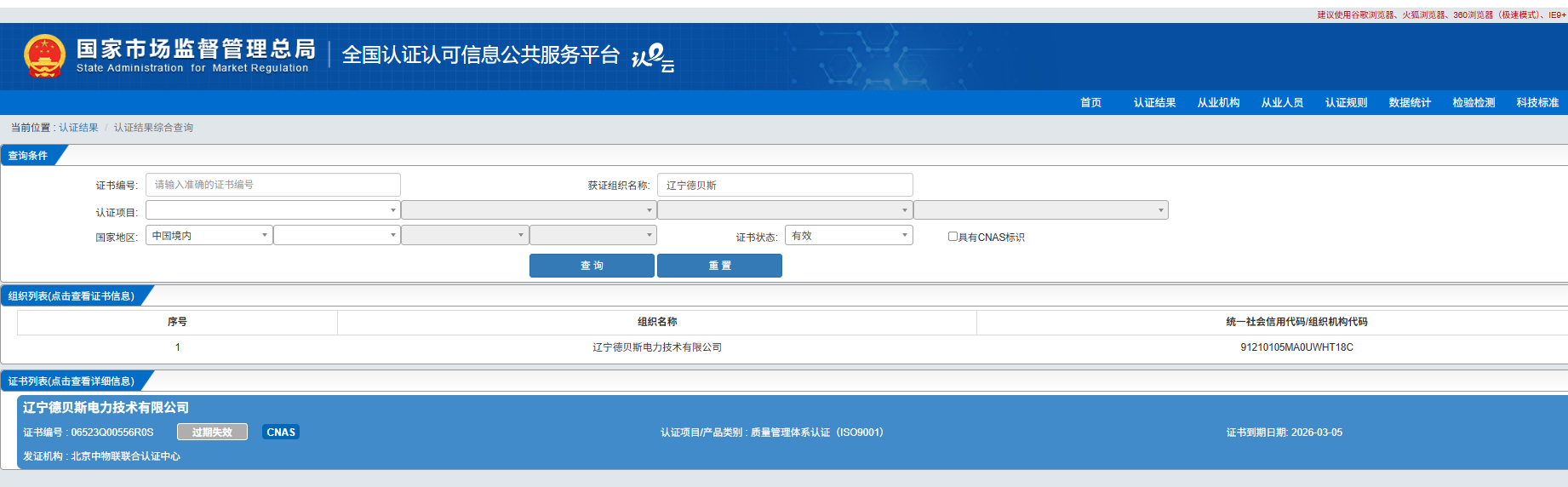This screenshot has width=1568, height=487.
Task: Tick the 具有CNAS标识 checkbox
Action: click(953, 237)
